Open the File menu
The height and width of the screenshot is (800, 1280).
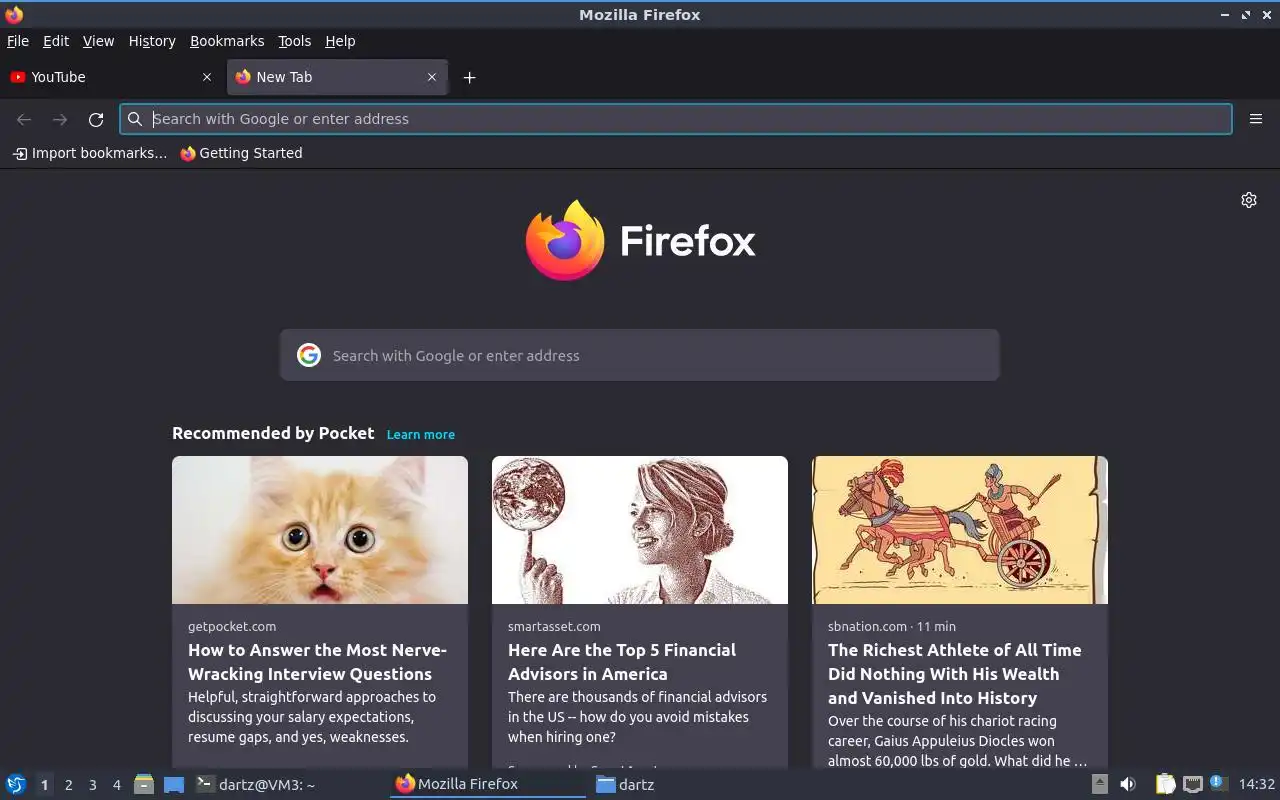click(18, 41)
